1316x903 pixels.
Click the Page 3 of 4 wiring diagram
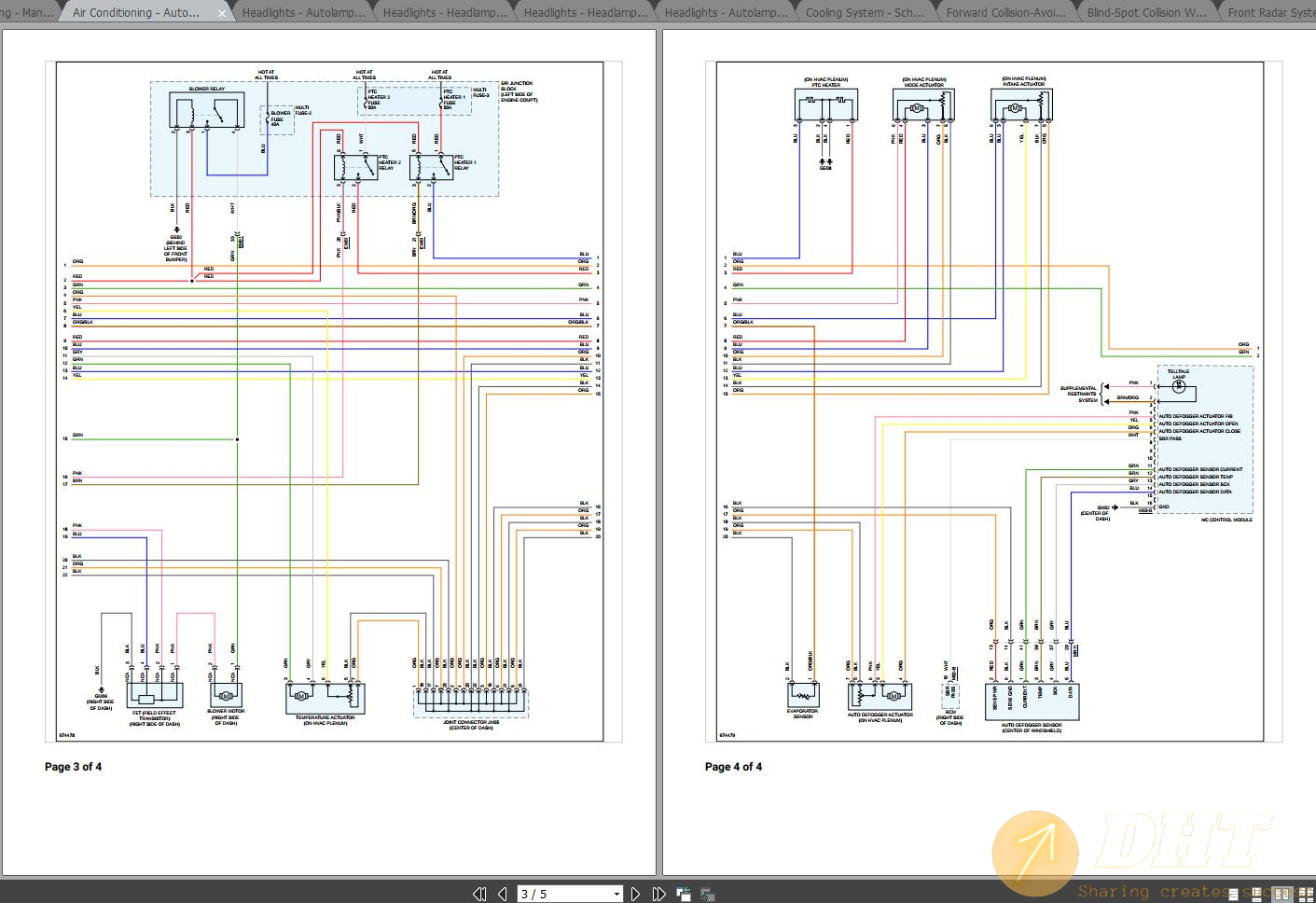329,402
